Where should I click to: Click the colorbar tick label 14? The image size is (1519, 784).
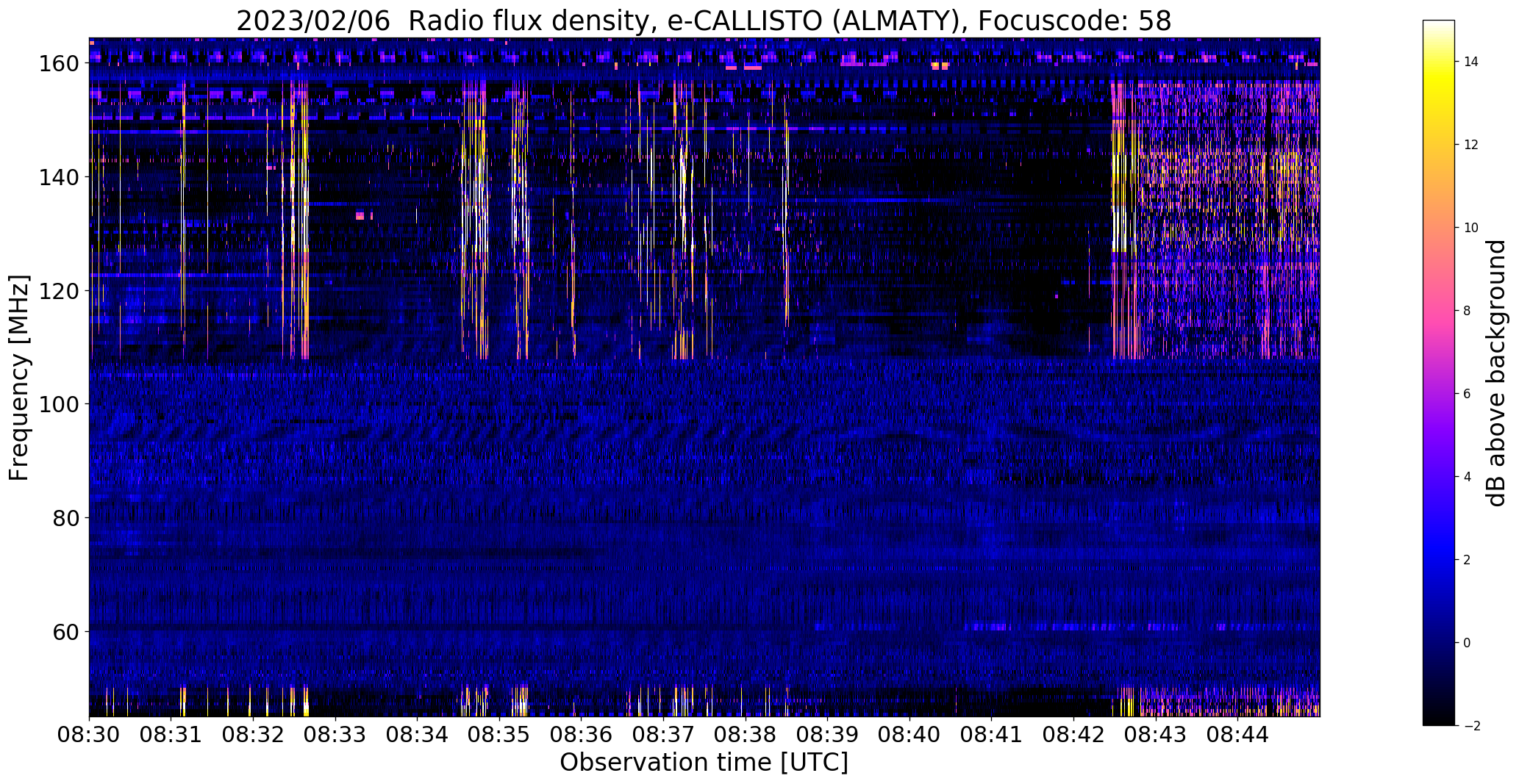[x=1471, y=62]
